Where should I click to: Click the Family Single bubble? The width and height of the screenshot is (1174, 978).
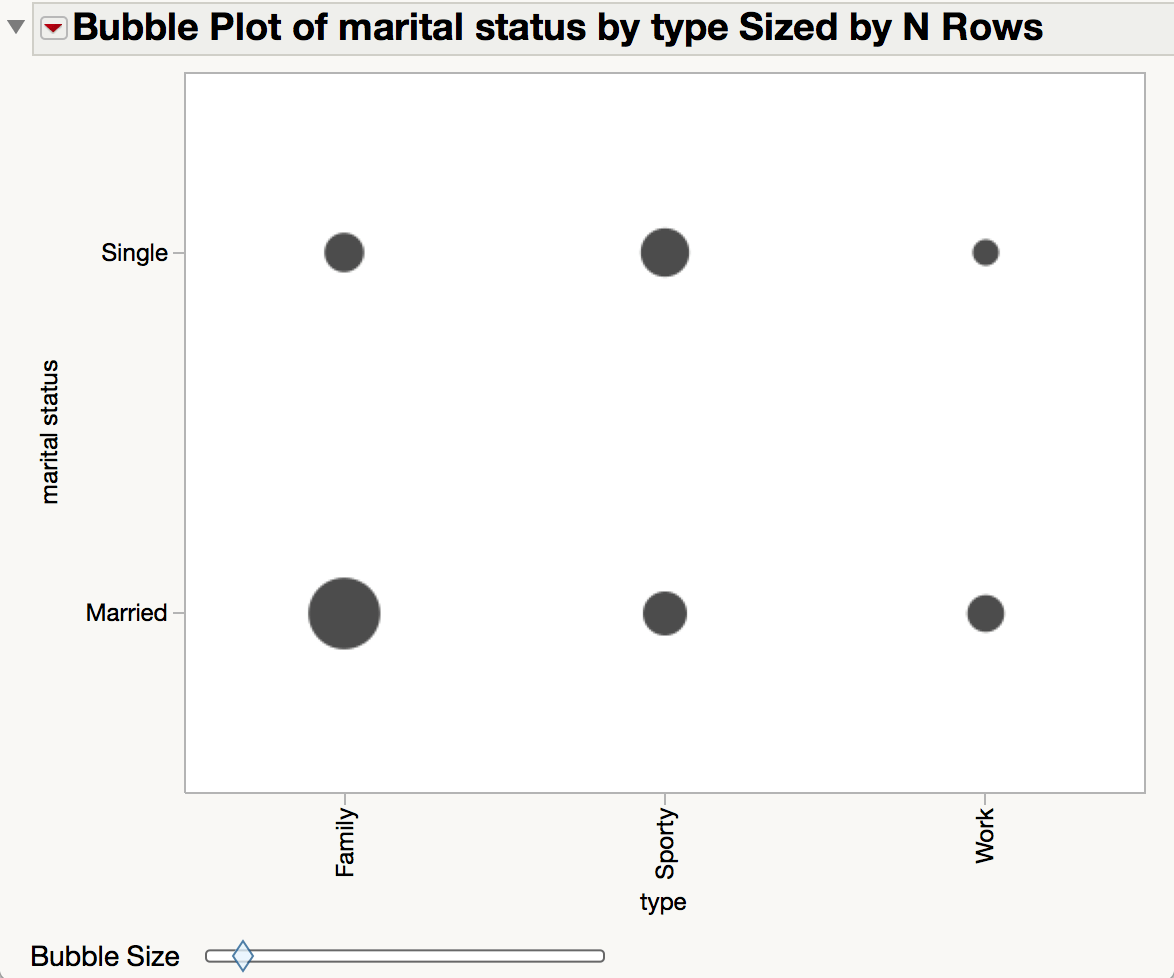click(x=343, y=252)
